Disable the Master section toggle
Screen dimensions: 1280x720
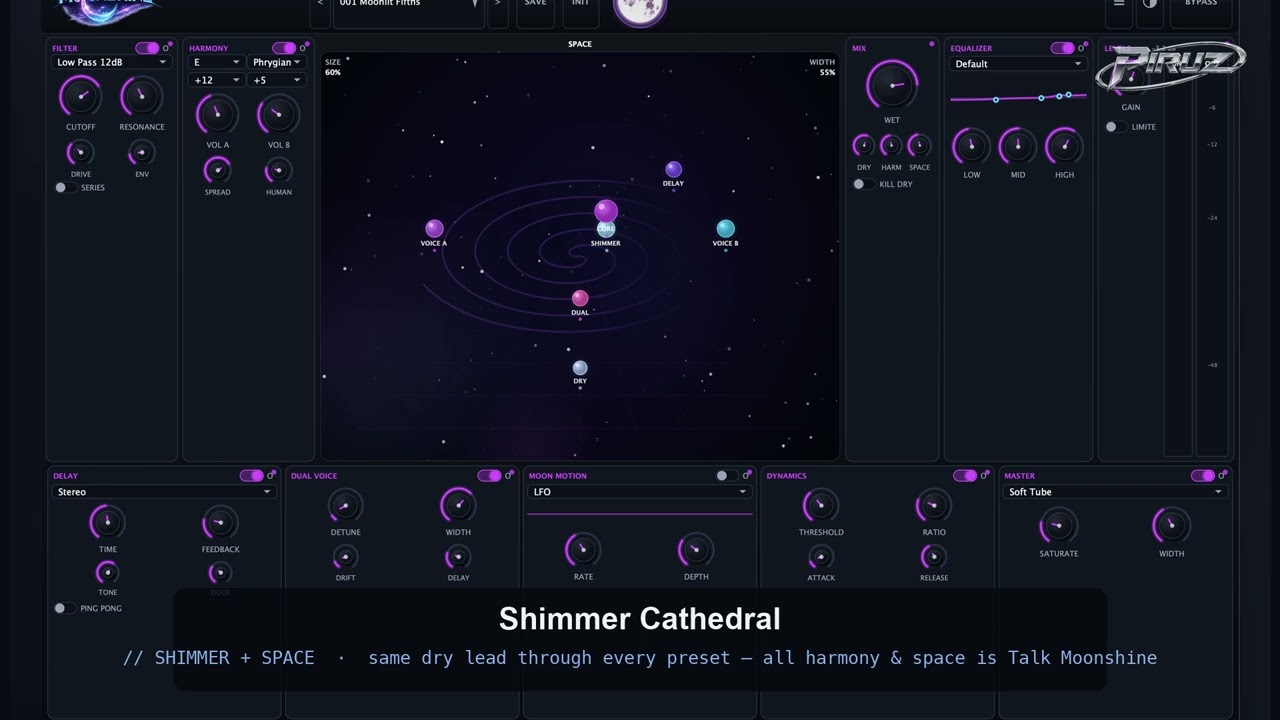click(x=1202, y=476)
